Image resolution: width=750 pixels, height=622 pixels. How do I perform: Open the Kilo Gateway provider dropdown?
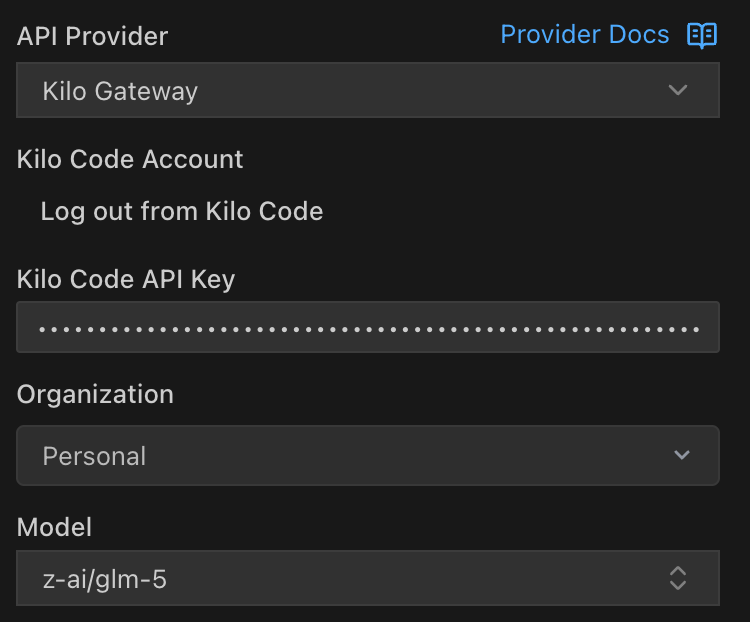click(368, 90)
